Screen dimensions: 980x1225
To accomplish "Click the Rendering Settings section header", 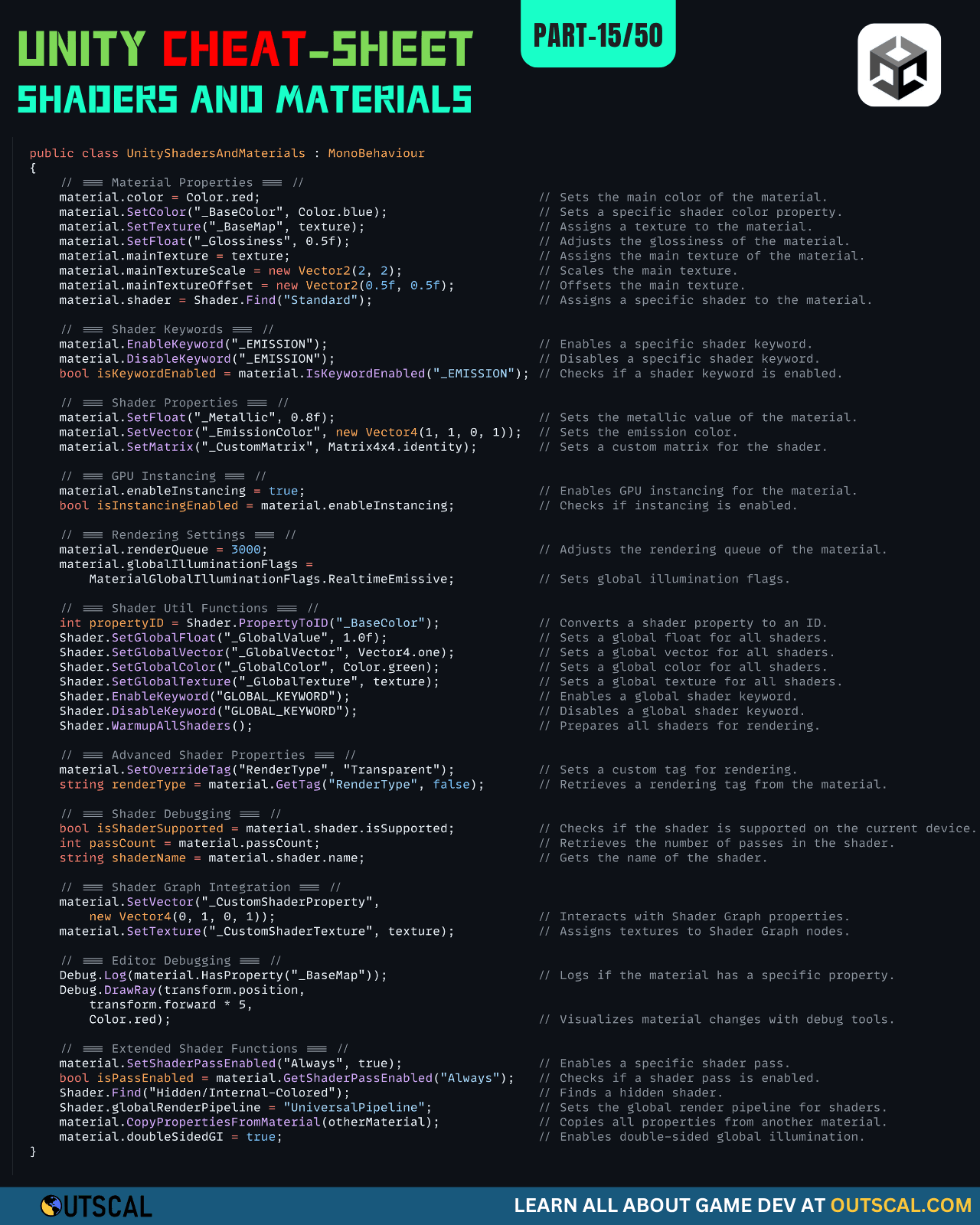I will point(178,535).
